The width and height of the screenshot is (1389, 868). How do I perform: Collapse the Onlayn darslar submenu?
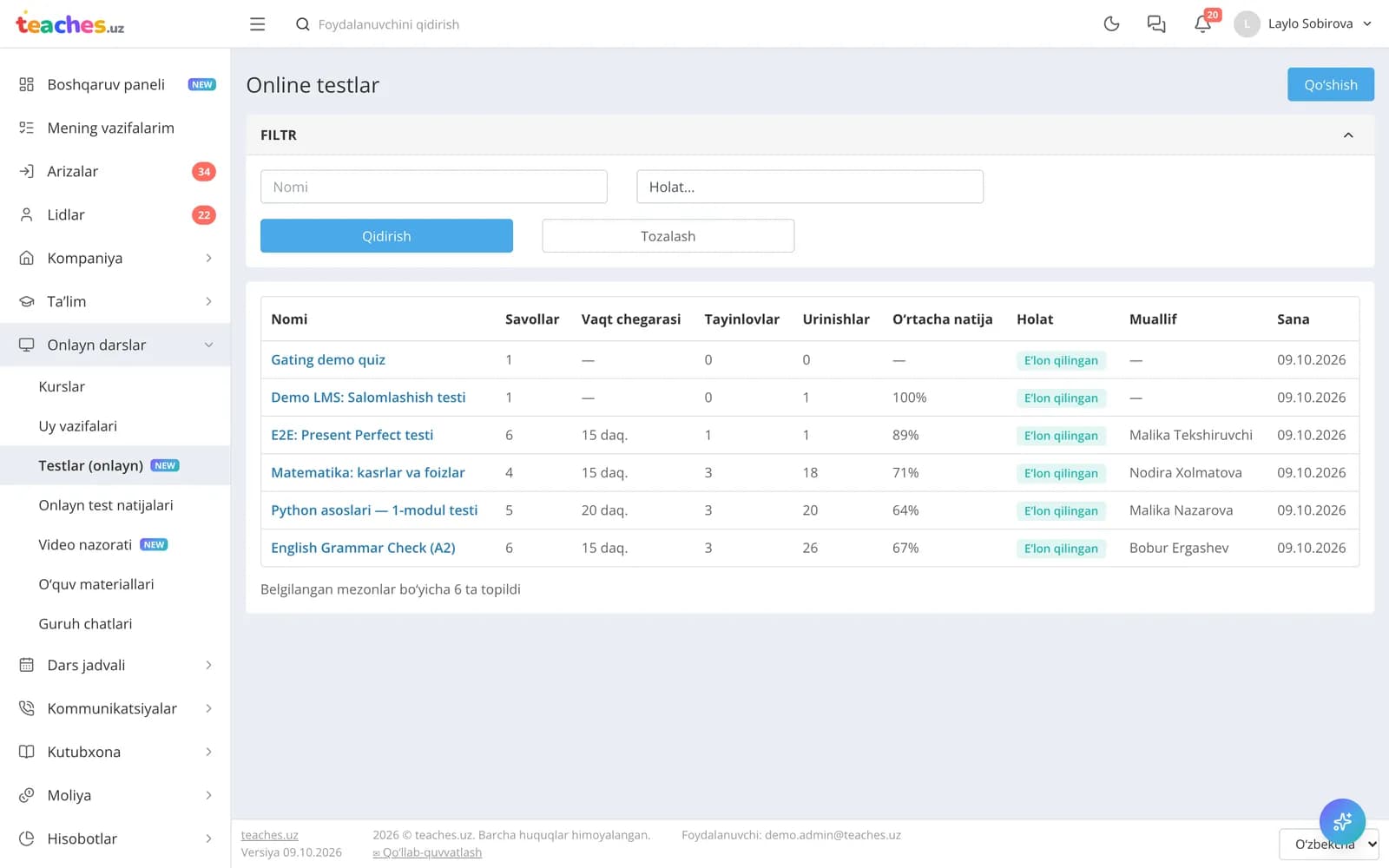(208, 345)
